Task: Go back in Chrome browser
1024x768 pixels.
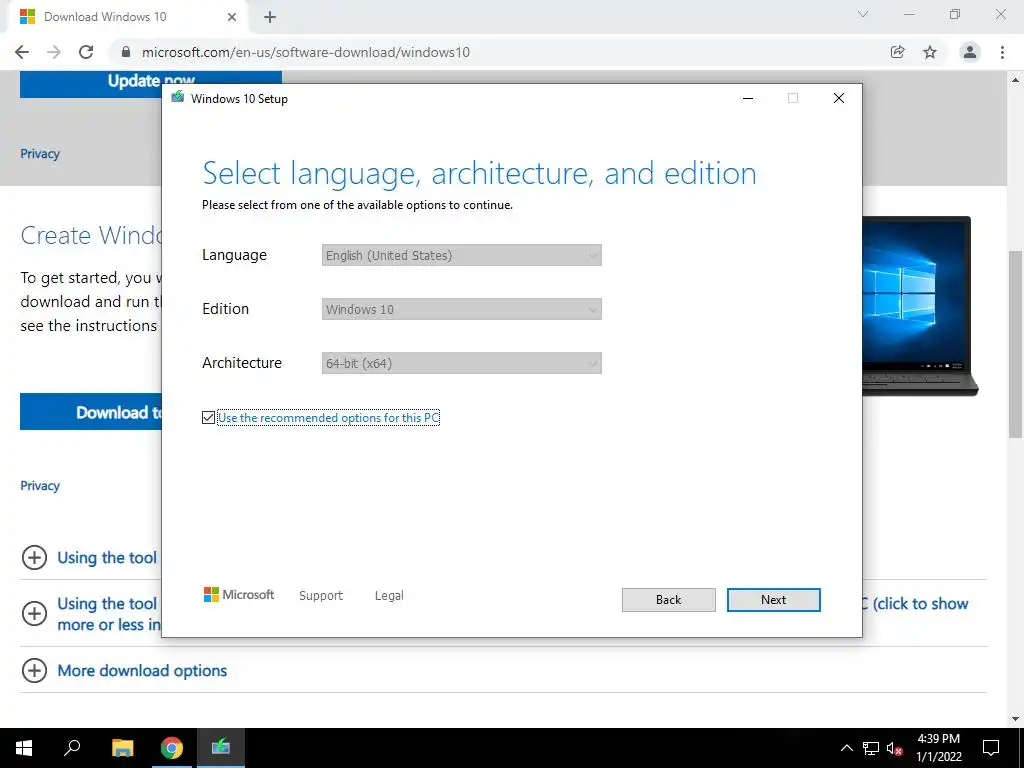Action: pos(22,52)
